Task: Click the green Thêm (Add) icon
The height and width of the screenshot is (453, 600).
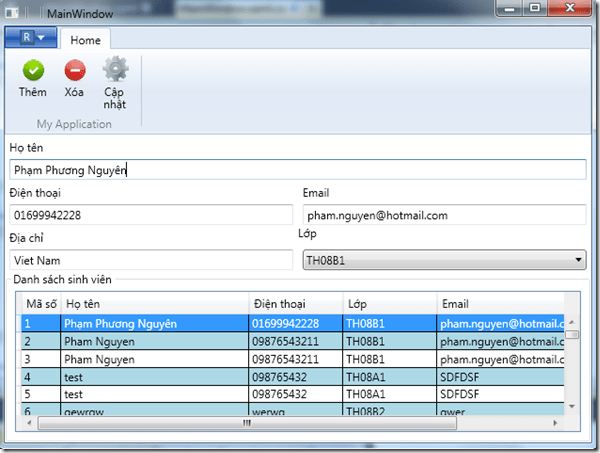Action: click(x=33, y=70)
